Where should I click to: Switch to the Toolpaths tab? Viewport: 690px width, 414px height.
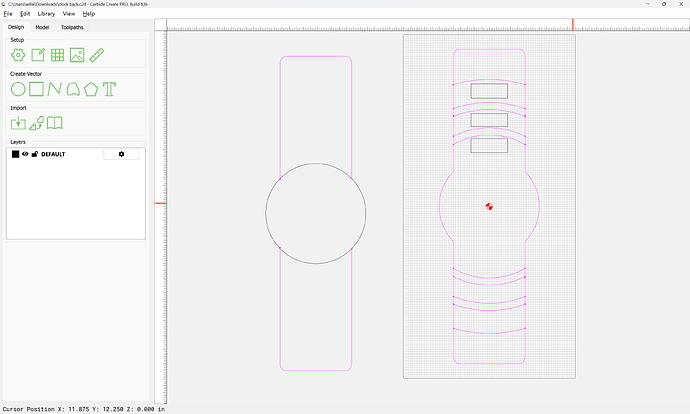click(72, 27)
